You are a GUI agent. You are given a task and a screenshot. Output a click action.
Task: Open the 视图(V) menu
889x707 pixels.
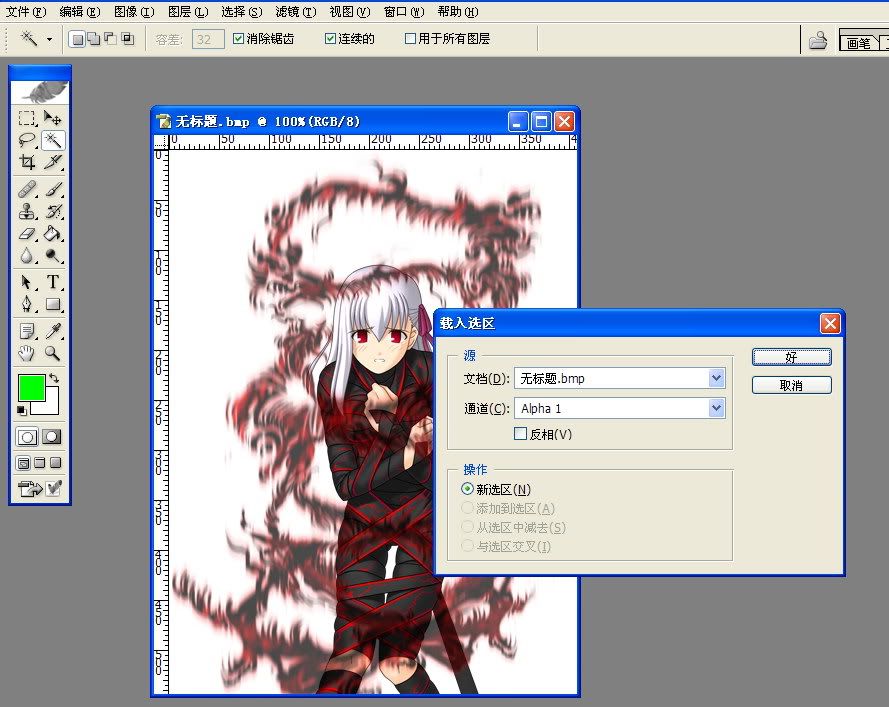pyautogui.click(x=350, y=11)
